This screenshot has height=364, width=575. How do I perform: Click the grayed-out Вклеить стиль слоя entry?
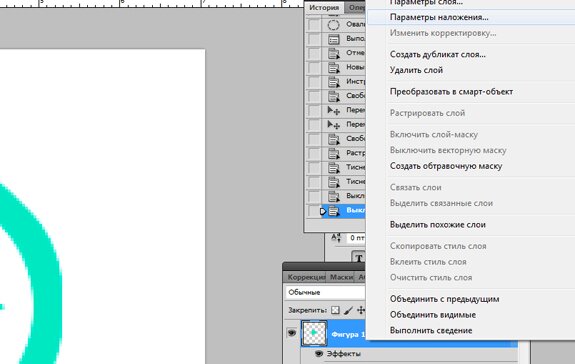(x=428, y=262)
